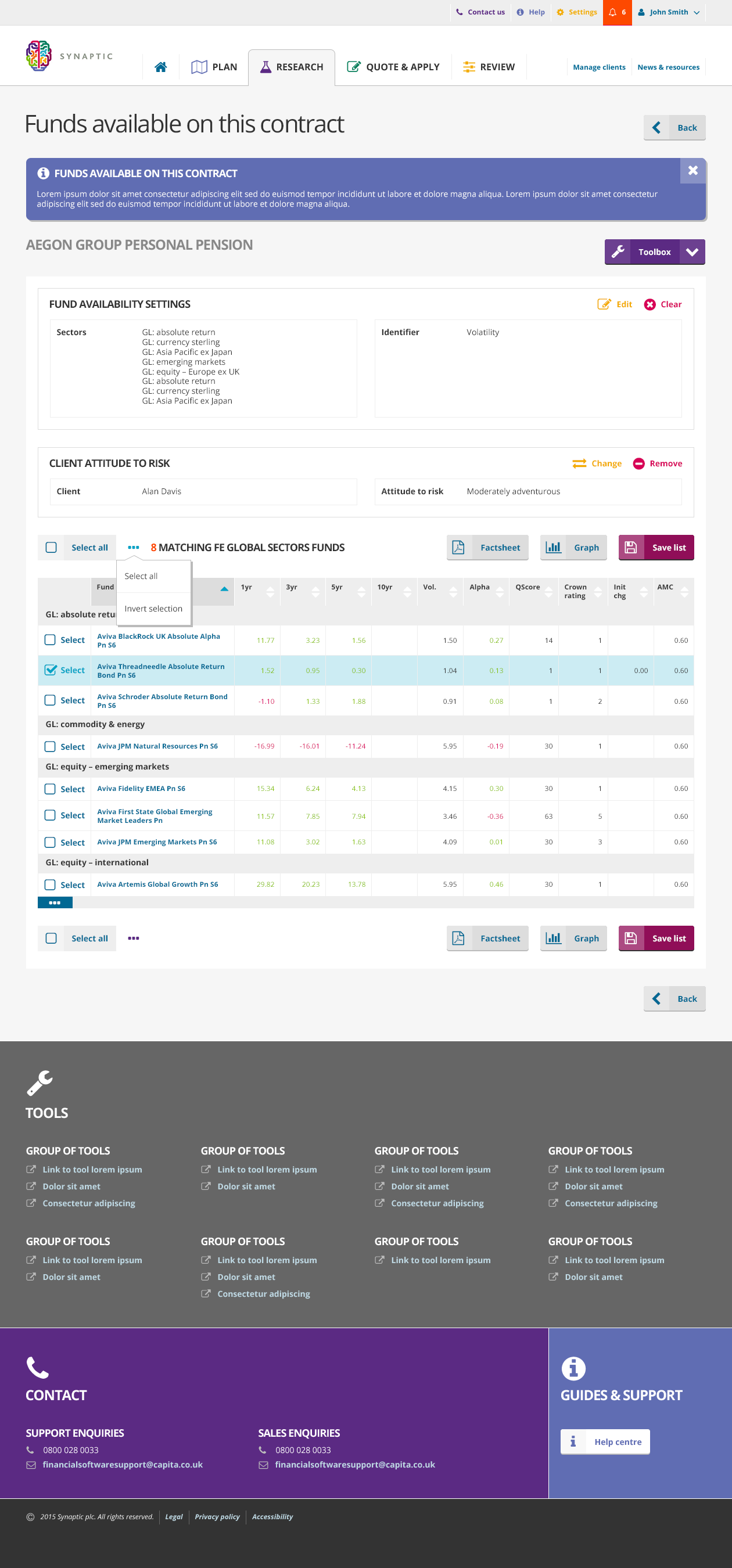Sort the table by the Crown rating column

click(x=598, y=592)
